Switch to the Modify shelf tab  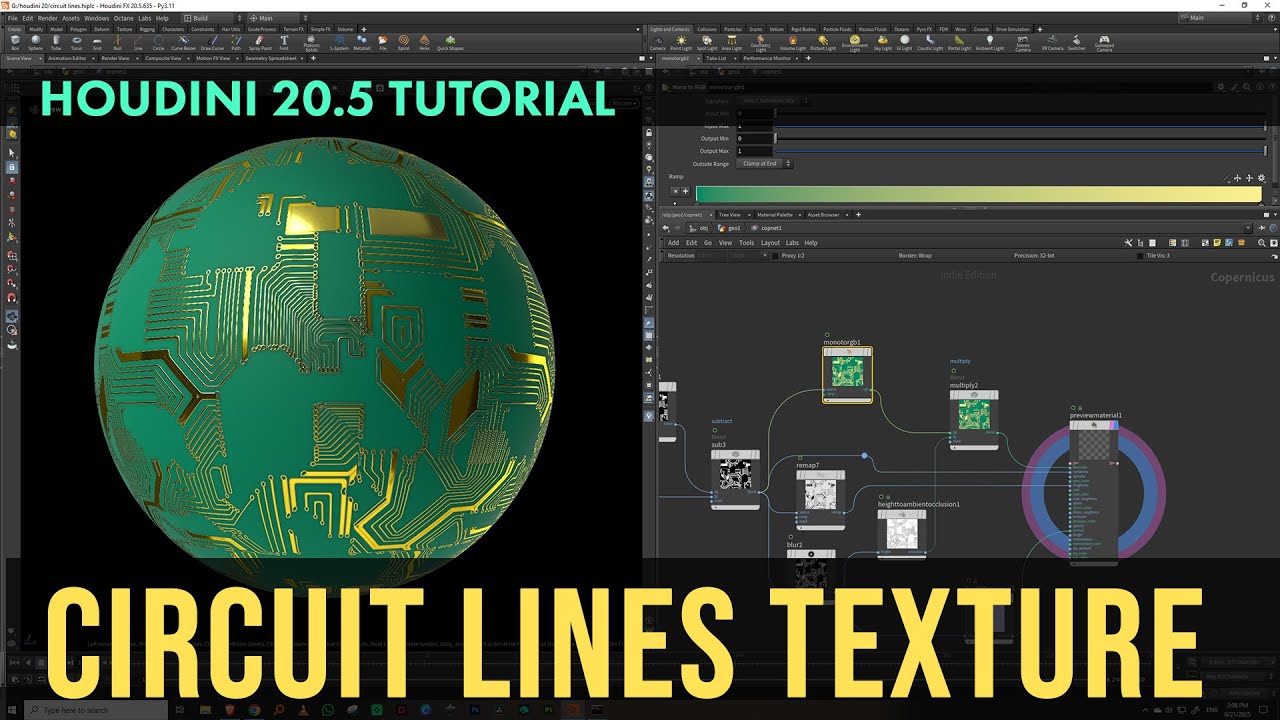click(x=36, y=30)
